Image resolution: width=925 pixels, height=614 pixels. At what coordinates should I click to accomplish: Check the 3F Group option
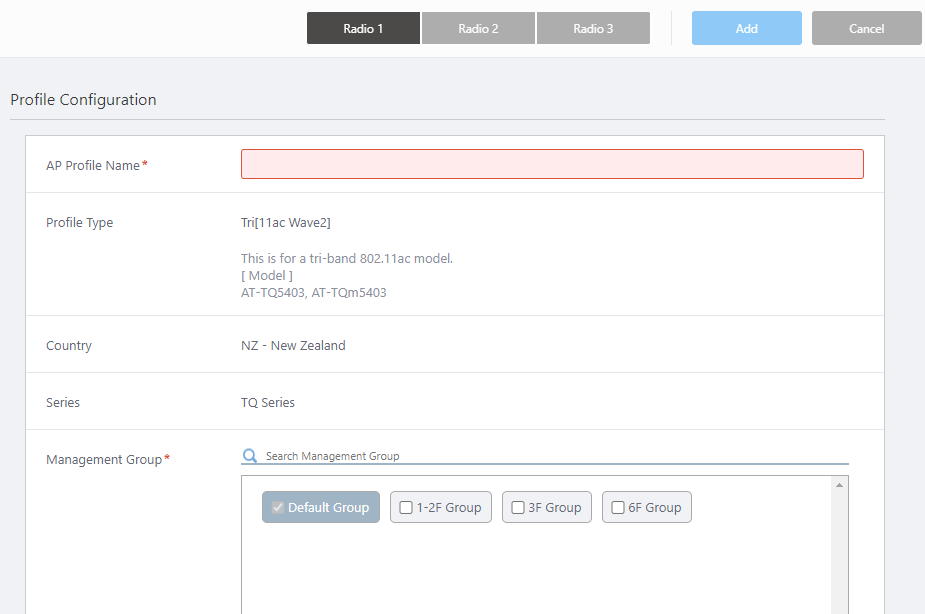(518, 508)
